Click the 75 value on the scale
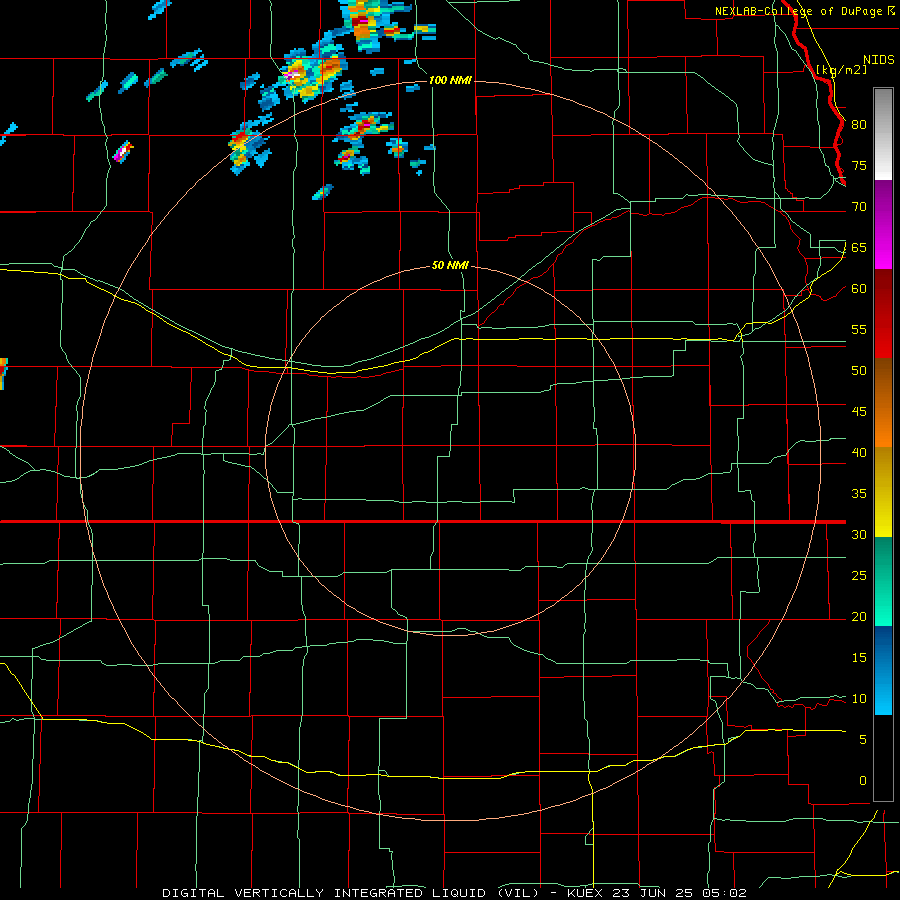 859,165
